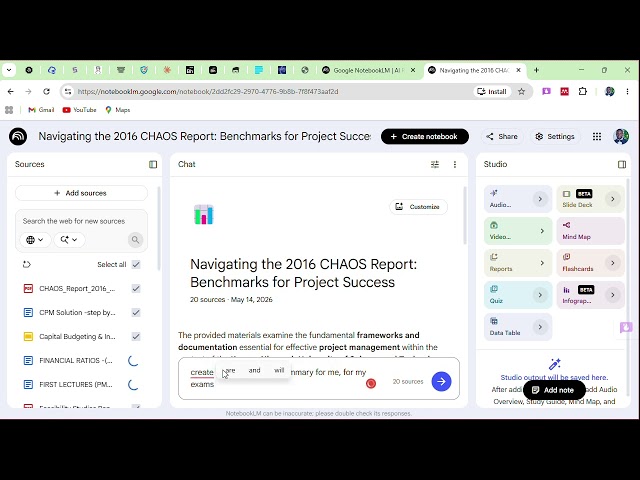The height and width of the screenshot is (480, 640).
Task: Uncheck Capital Budgeting source checkbox
Action: (x=136, y=336)
